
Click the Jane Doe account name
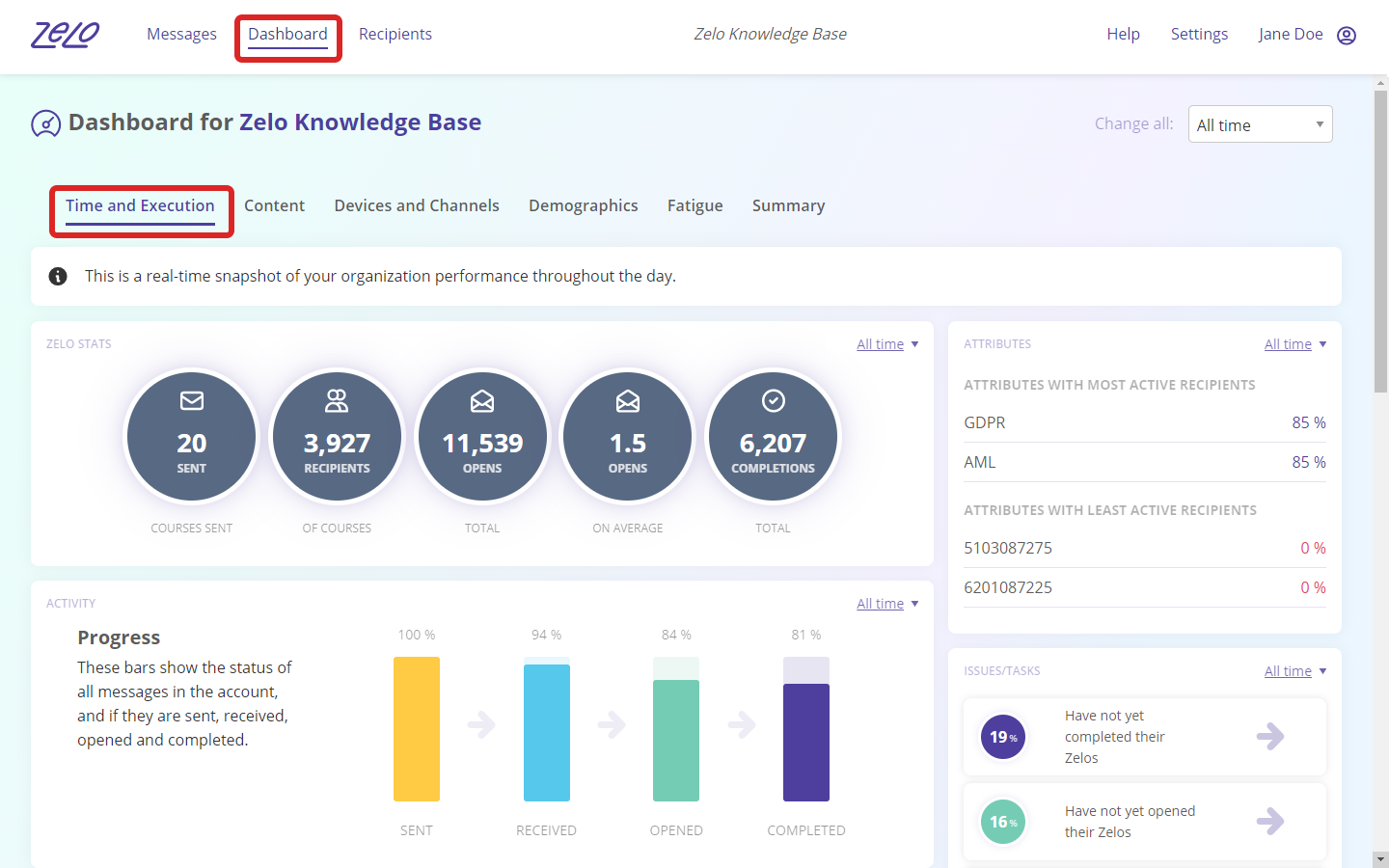1291,35
